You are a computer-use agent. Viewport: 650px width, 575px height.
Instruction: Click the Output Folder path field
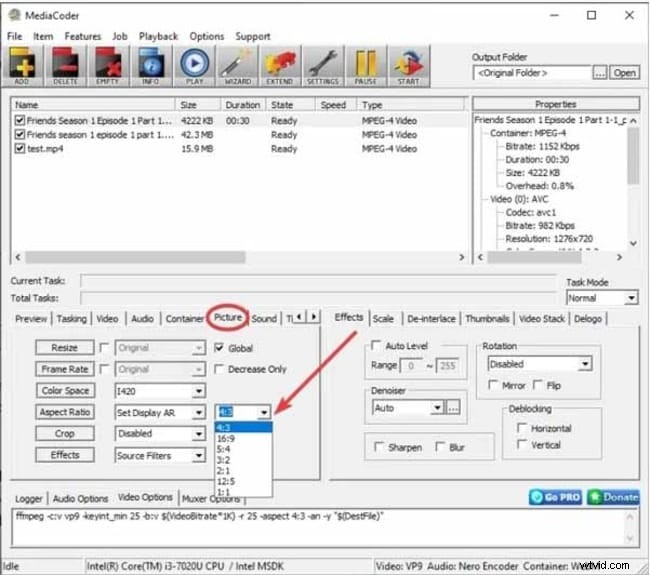point(532,73)
